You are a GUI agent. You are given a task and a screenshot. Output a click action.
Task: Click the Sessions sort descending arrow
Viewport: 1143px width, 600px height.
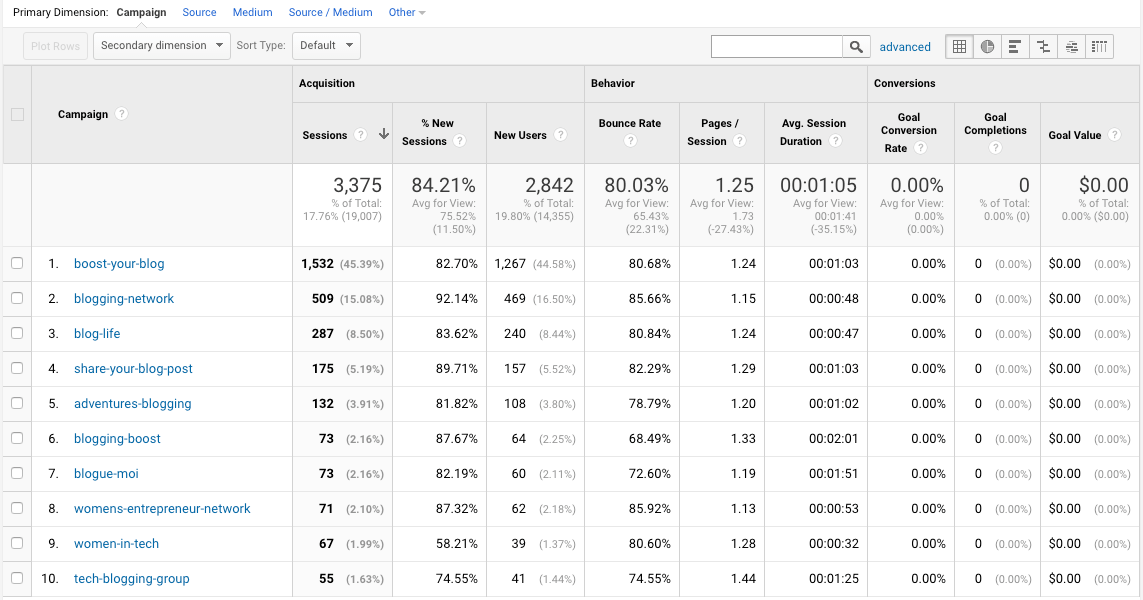(383, 134)
